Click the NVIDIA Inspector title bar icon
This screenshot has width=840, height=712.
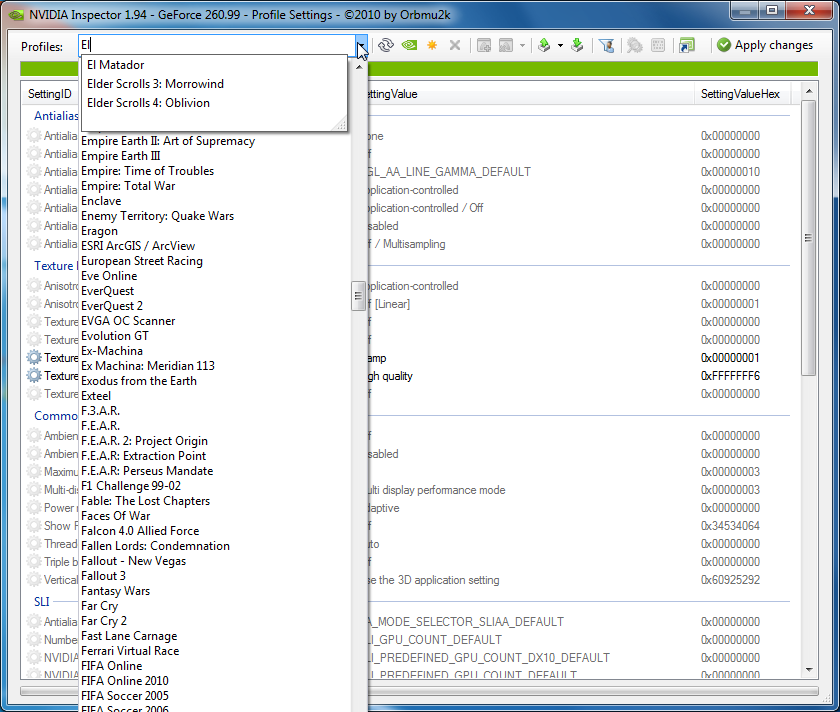[x=16, y=14]
